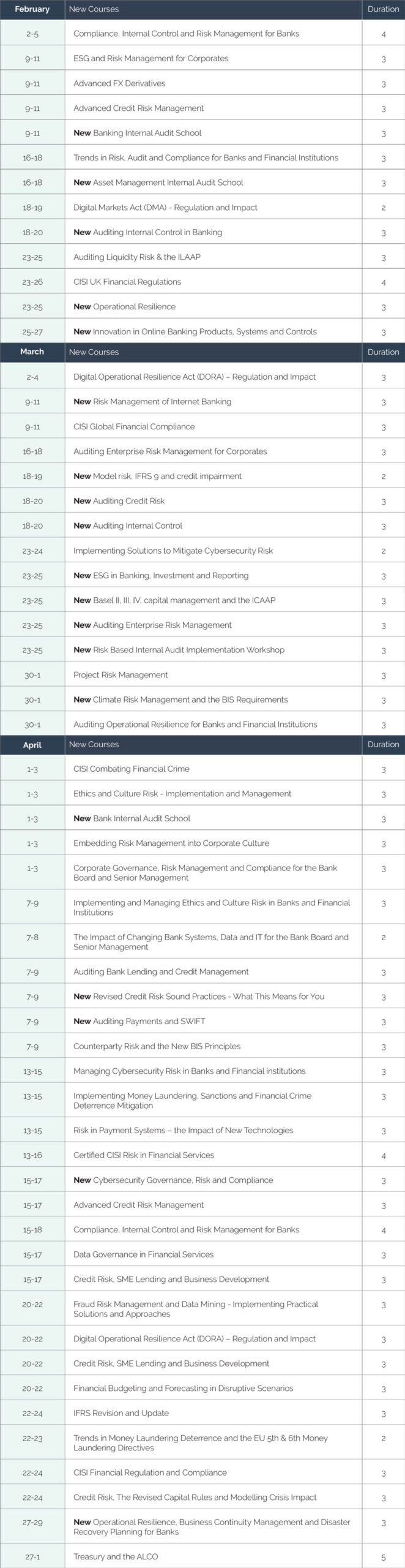Screen dimensions: 405x1568
Task: Open the ESG and Risk Management for Corporates course
Action: (x=150, y=59)
